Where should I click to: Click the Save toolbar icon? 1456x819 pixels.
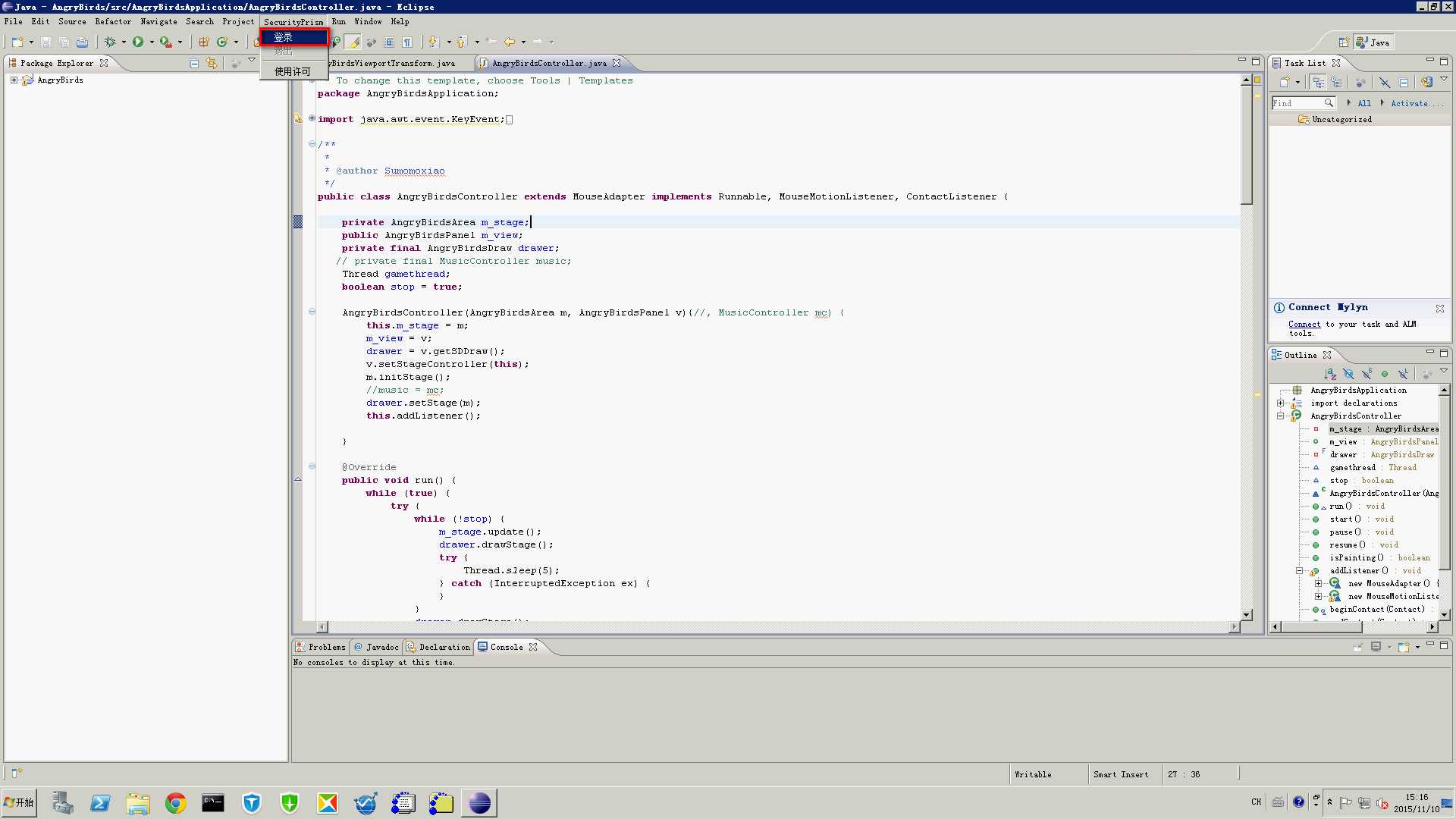[x=46, y=42]
